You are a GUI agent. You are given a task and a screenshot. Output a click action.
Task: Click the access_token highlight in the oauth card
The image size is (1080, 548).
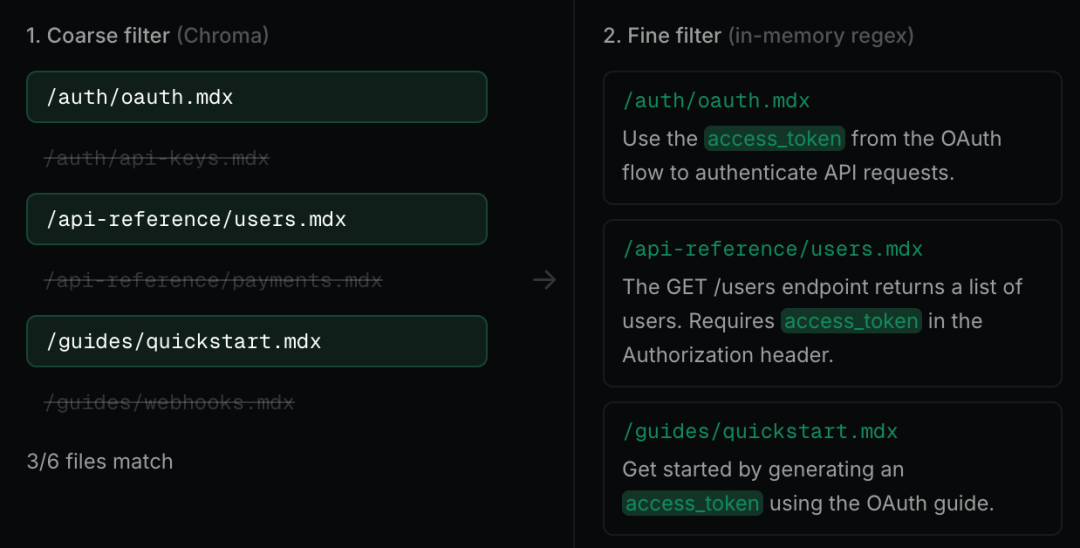774,138
